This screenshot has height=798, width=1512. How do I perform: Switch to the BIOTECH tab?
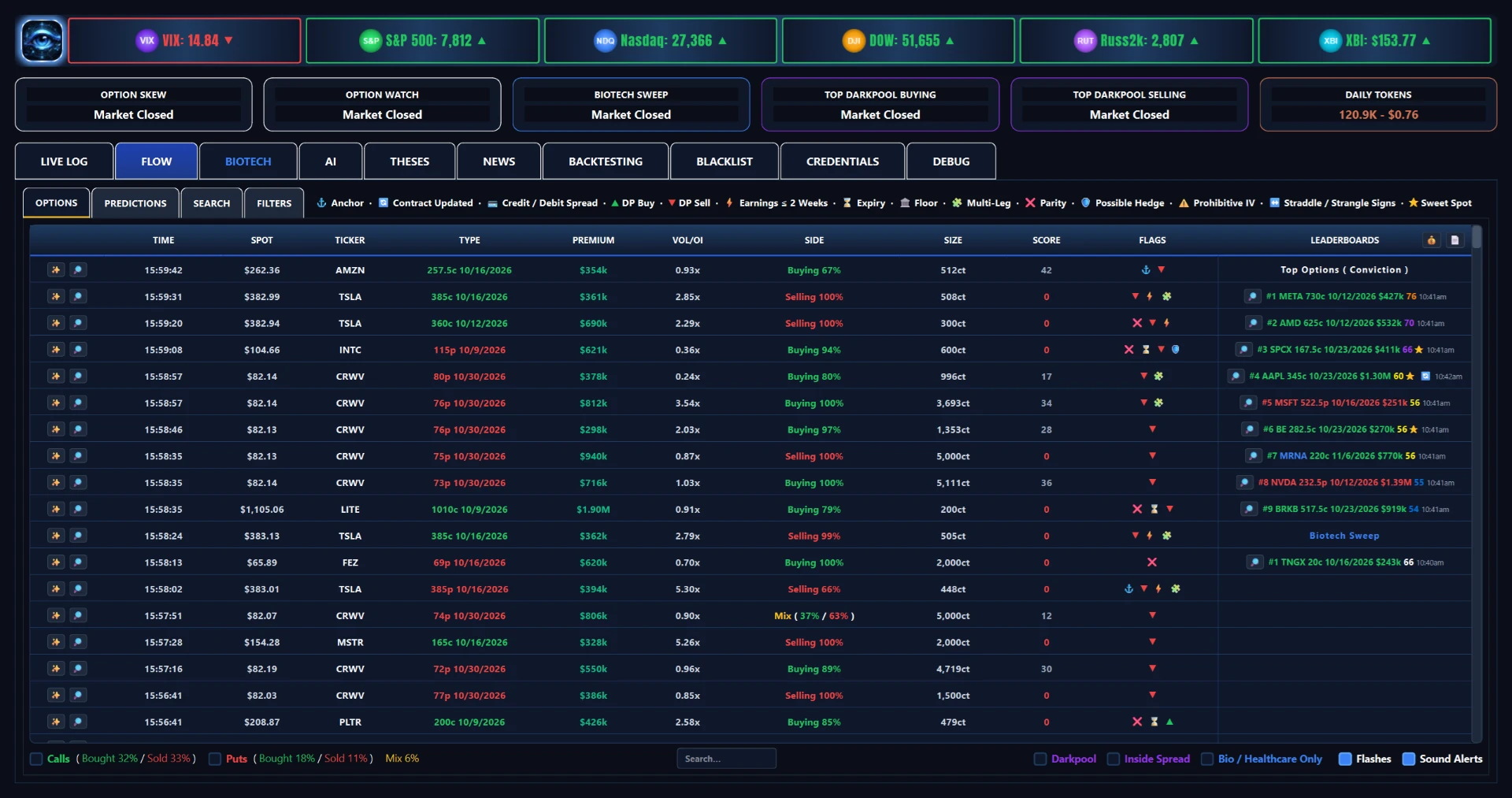pos(248,161)
